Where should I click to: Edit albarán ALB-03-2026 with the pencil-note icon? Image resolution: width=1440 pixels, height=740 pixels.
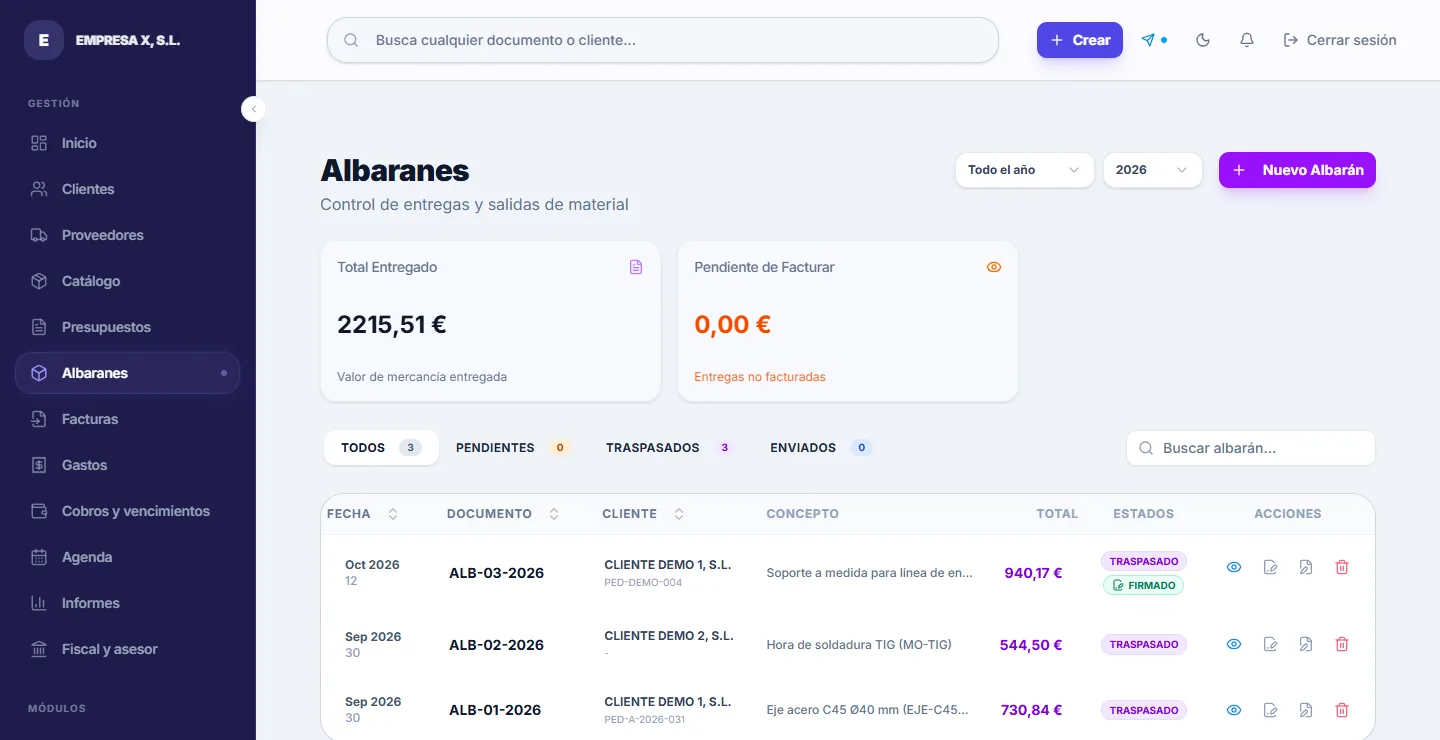point(1270,567)
